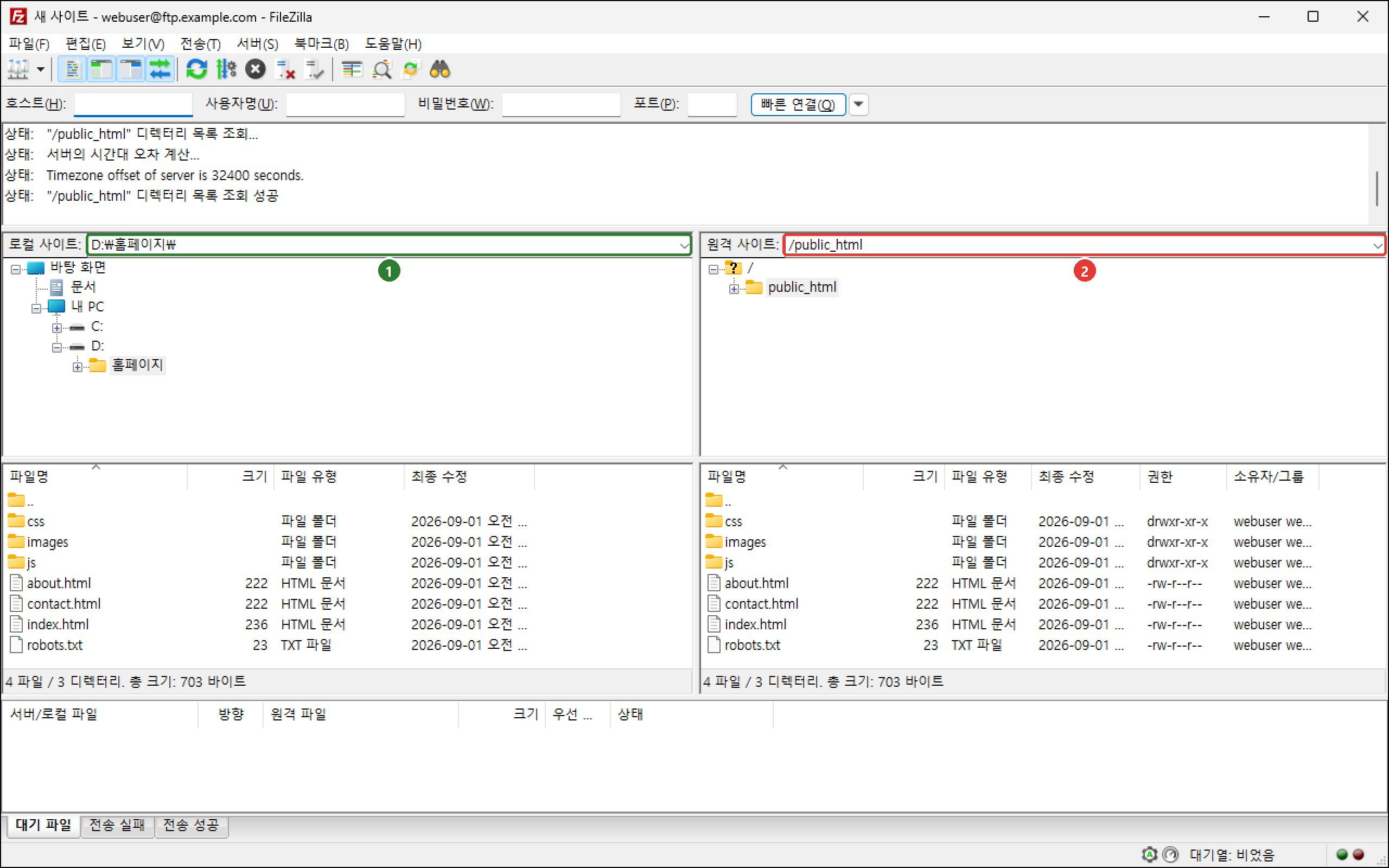Image resolution: width=1389 pixels, height=868 pixels.
Task: Select remote about.html file
Action: (x=756, y=583)
